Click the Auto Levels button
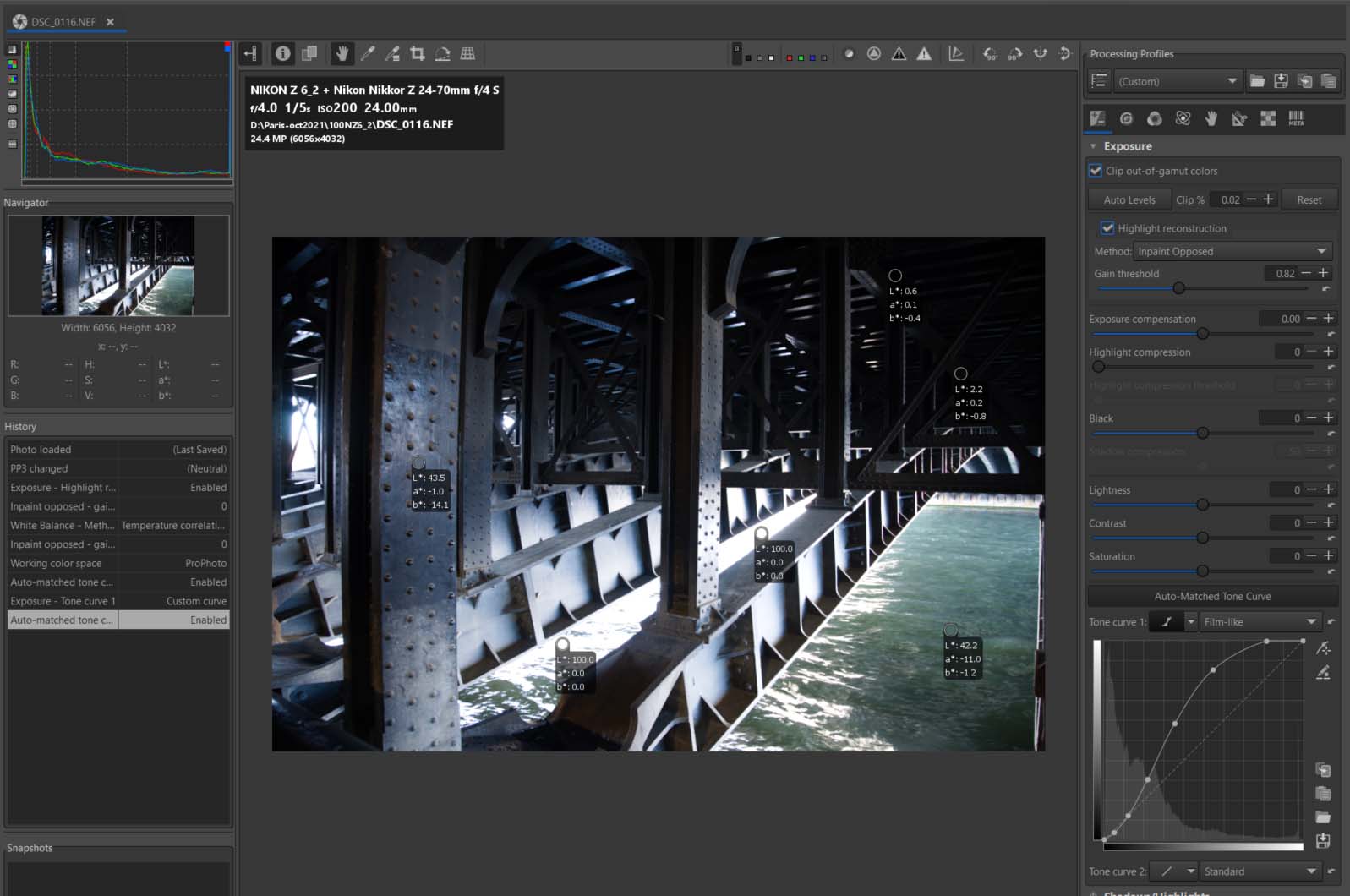Image resolution: width=1350 pixels, height=896 pixels. tap(1129, 200)
